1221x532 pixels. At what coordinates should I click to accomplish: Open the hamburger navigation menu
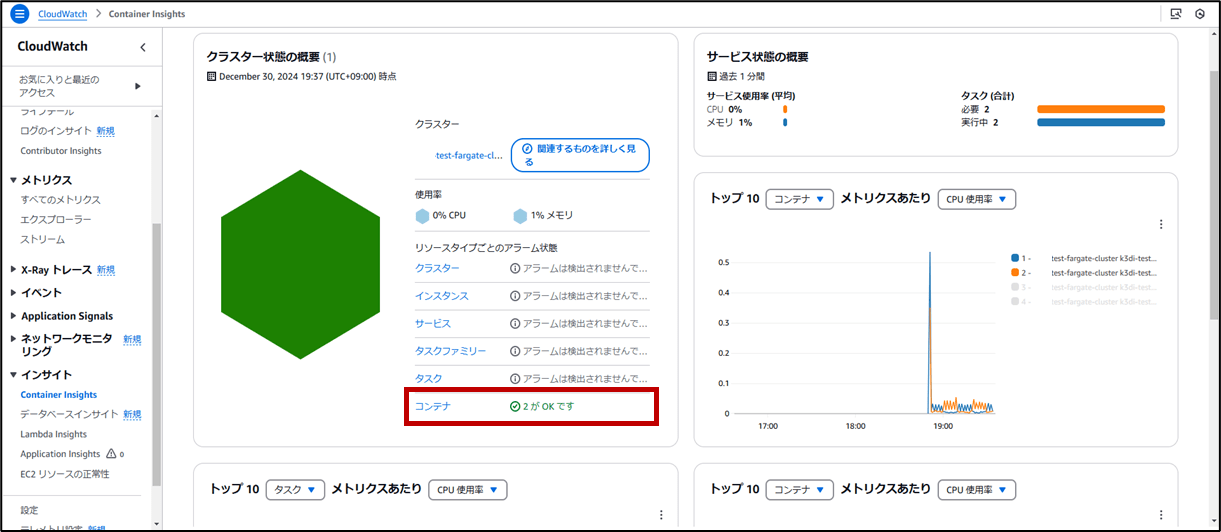(19, 14)
